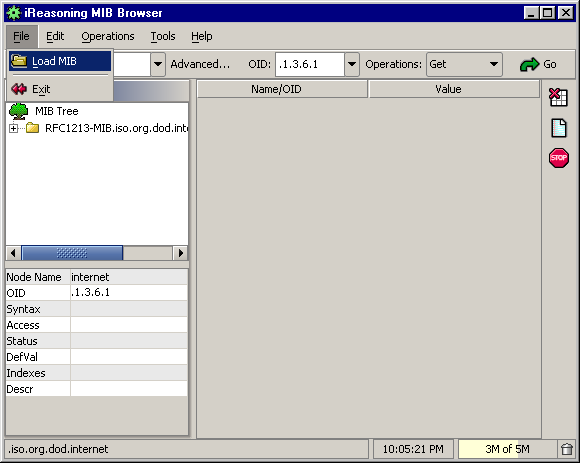The height and width of the screenshot is (463, 580).
Task: Click the 3M of 5M memory usage bar
Action: pos(507,449)
